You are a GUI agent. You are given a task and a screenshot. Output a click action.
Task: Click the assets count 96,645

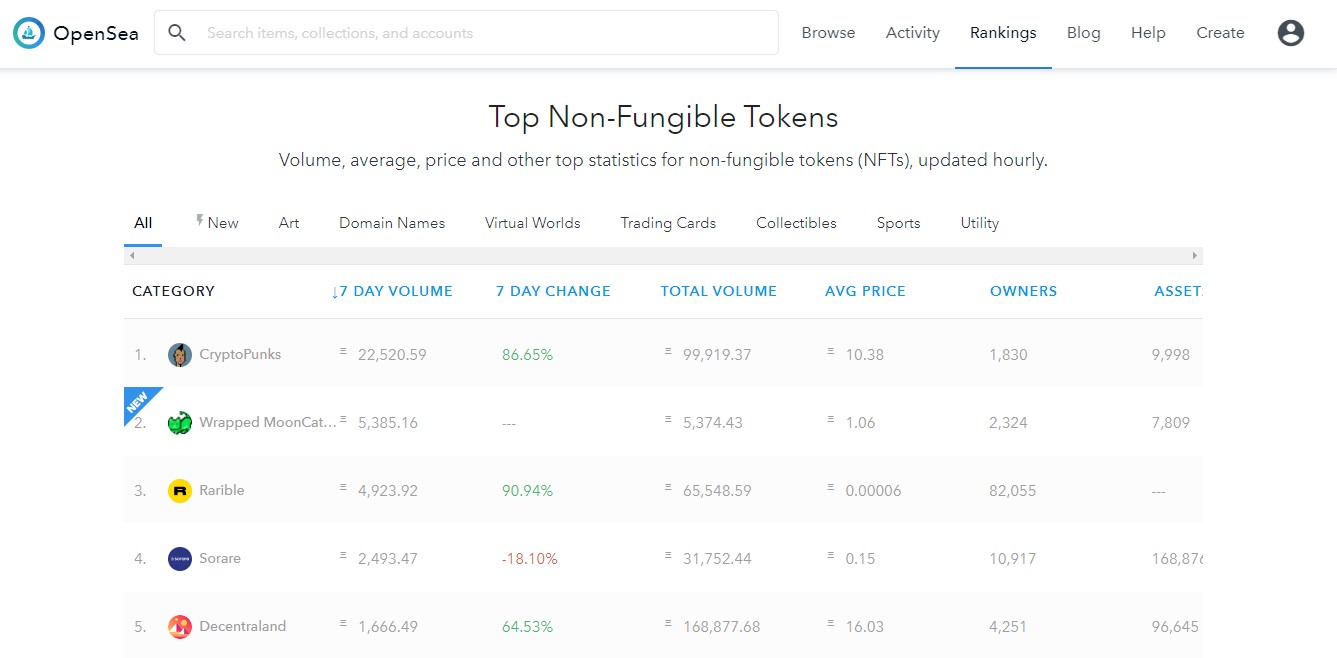(1175, 627)
